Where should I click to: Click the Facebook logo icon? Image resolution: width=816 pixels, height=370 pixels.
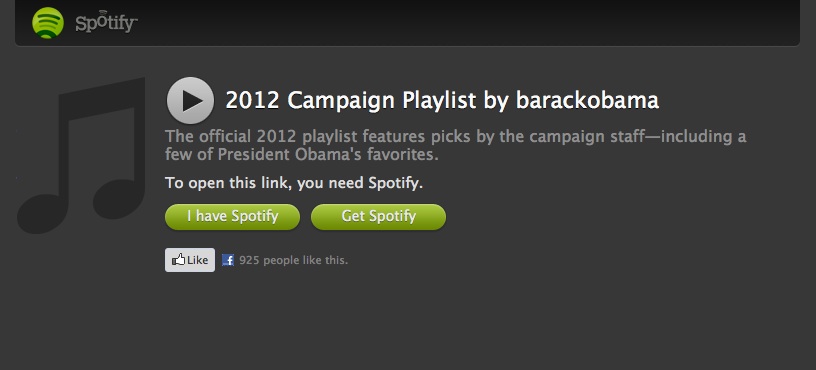click(x=228, y=260)
